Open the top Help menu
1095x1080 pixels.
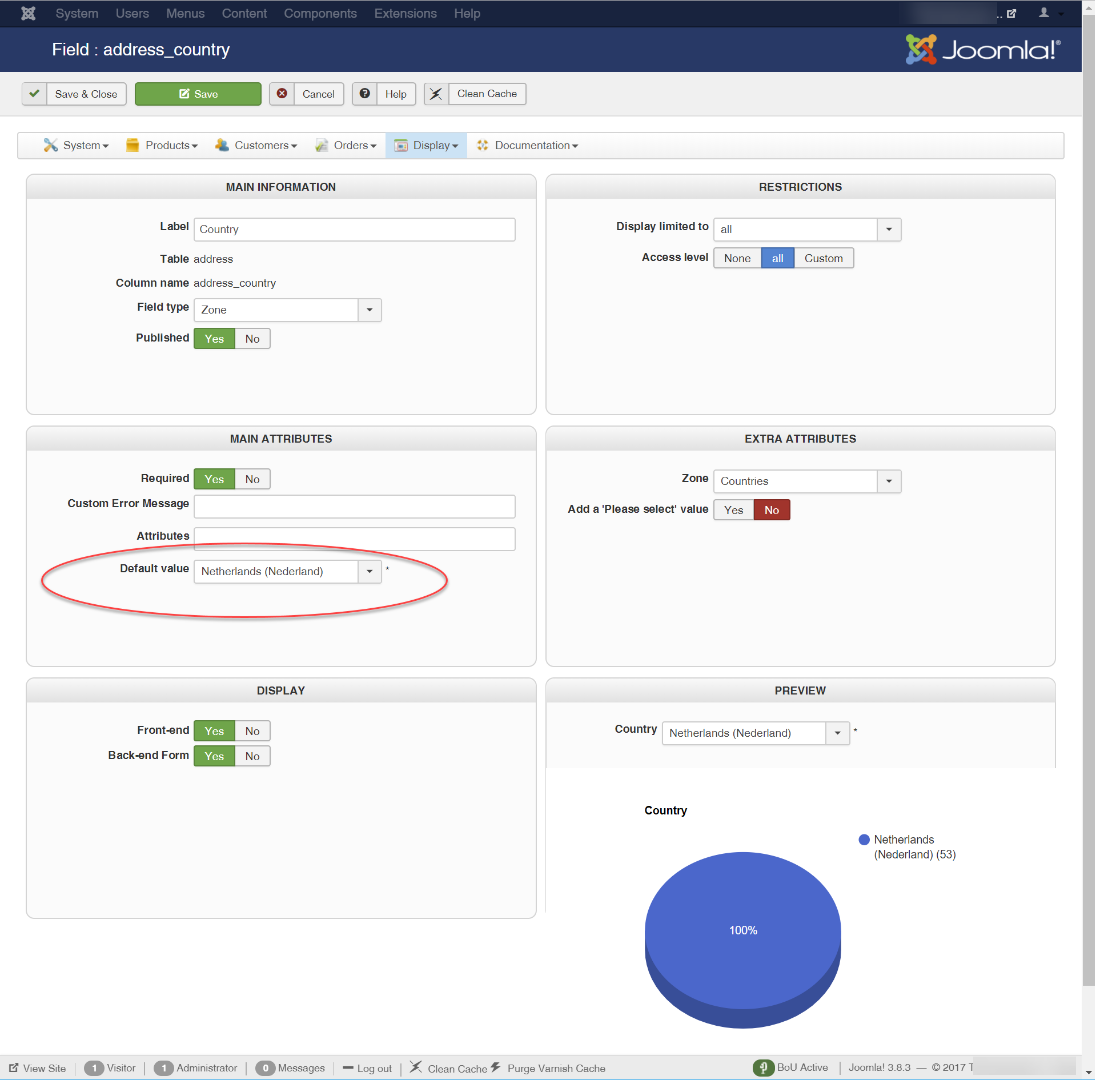click(x=467, y=13)
